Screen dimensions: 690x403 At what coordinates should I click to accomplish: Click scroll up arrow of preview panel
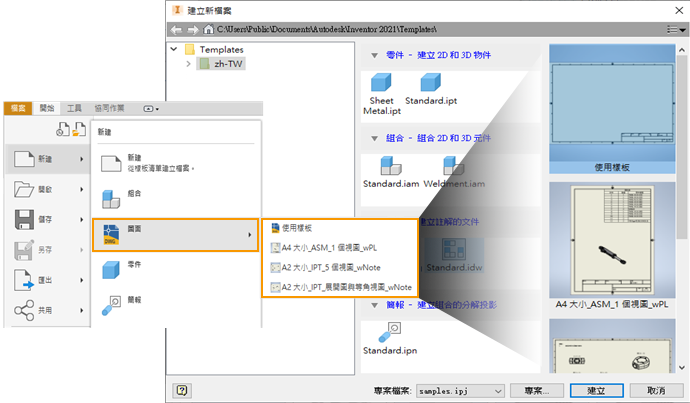point(682,50)
